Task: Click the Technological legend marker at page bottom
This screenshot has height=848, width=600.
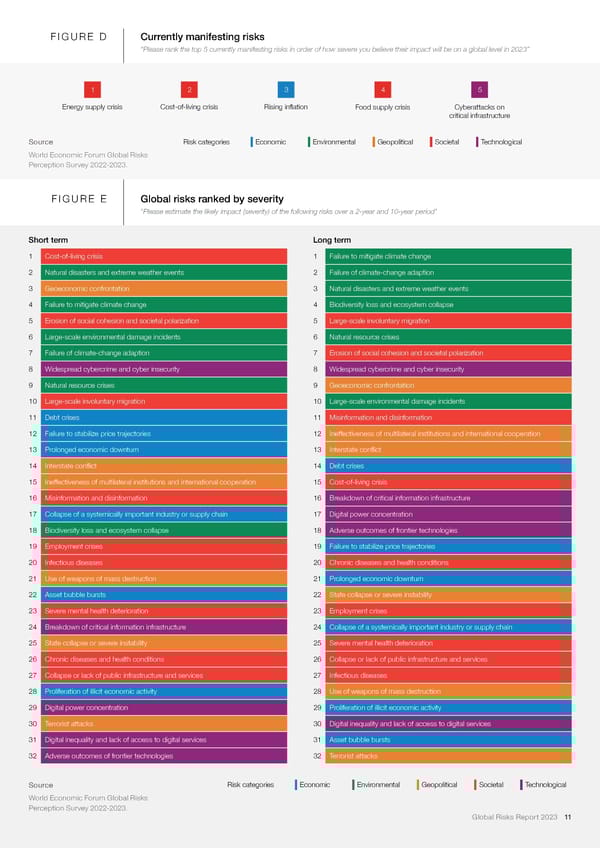Action: (x=521, y=785)
